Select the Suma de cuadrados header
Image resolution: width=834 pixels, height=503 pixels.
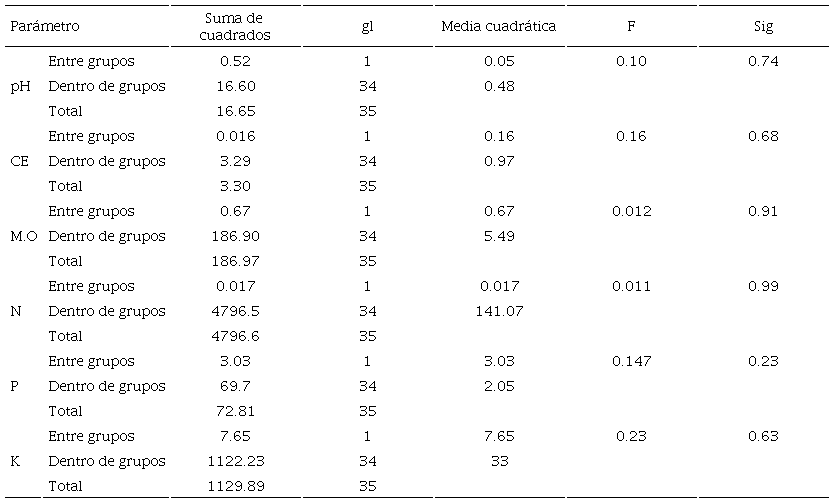click(x=237, y=26)
